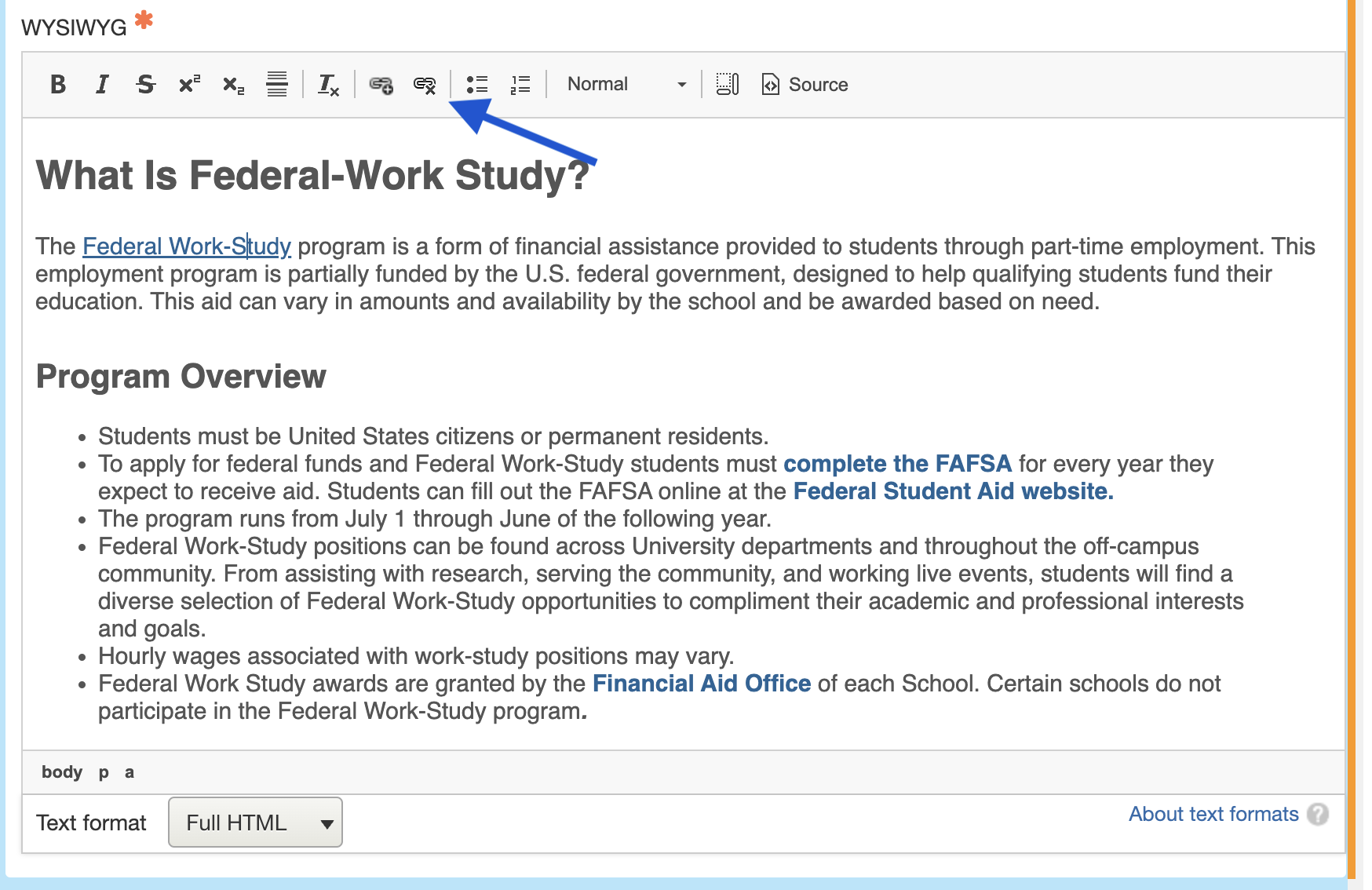Image resolution: width=1372 pixels, height=890 pixels.
Task: Click the complete the FAFSA link
Action: (897, 464)
